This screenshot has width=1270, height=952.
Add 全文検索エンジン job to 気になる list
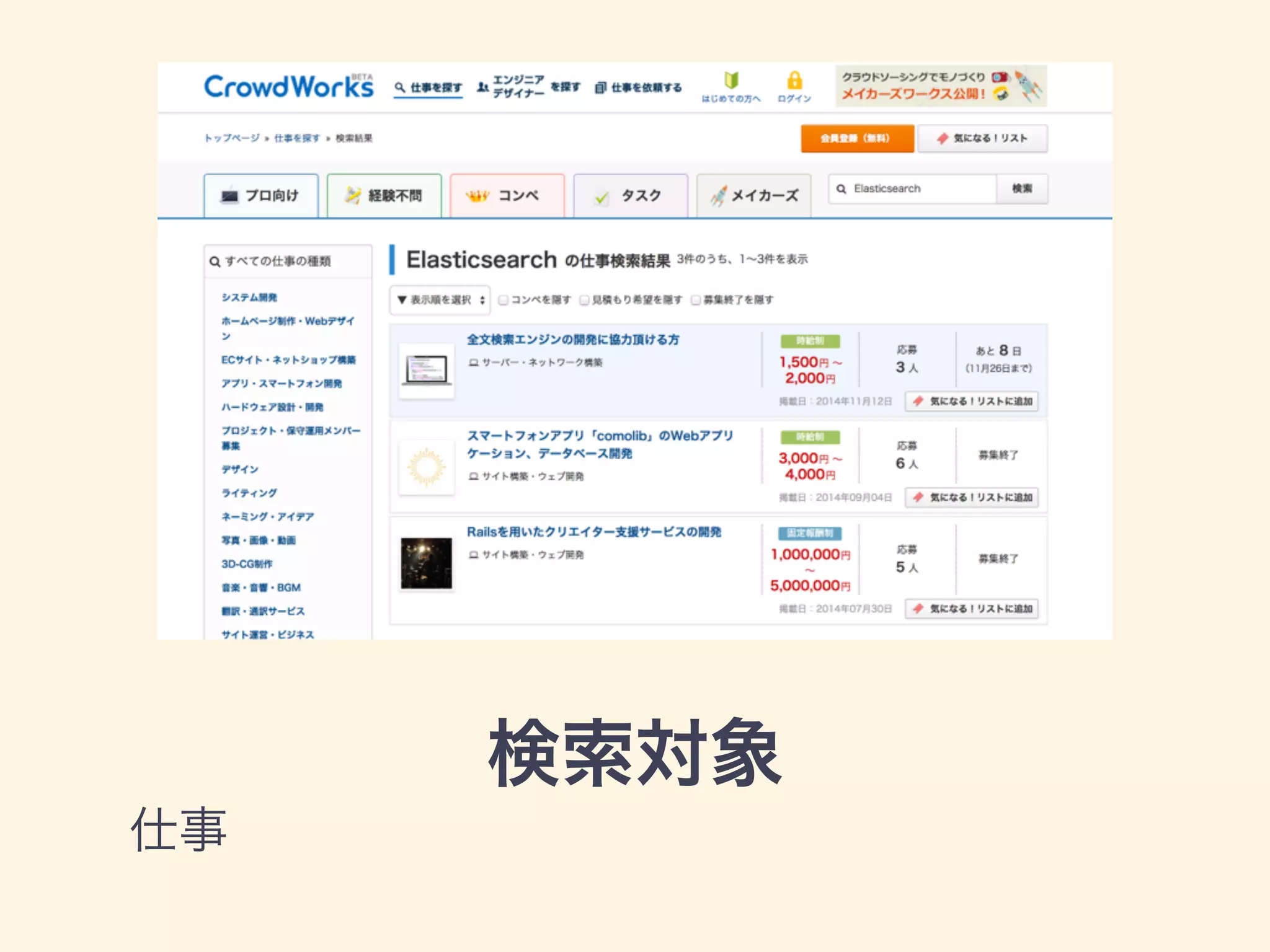coord(972,401)
